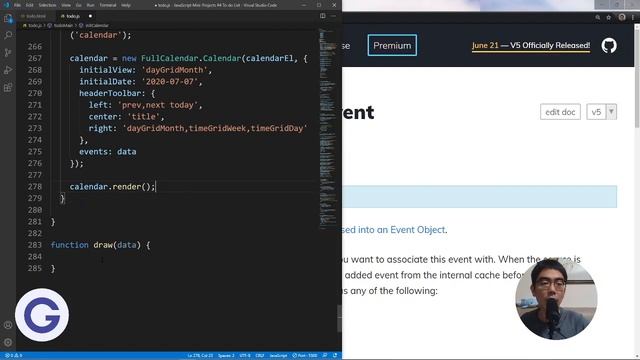Open the Edit menu
This screenshot has width=640, height=360.
(x=30, y=5)
